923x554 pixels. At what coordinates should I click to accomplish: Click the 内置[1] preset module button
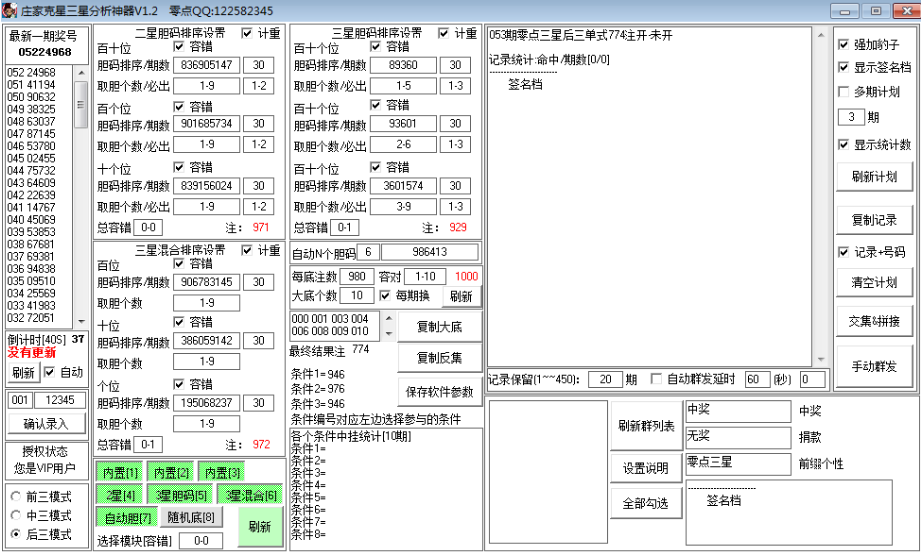pos(119,472)
